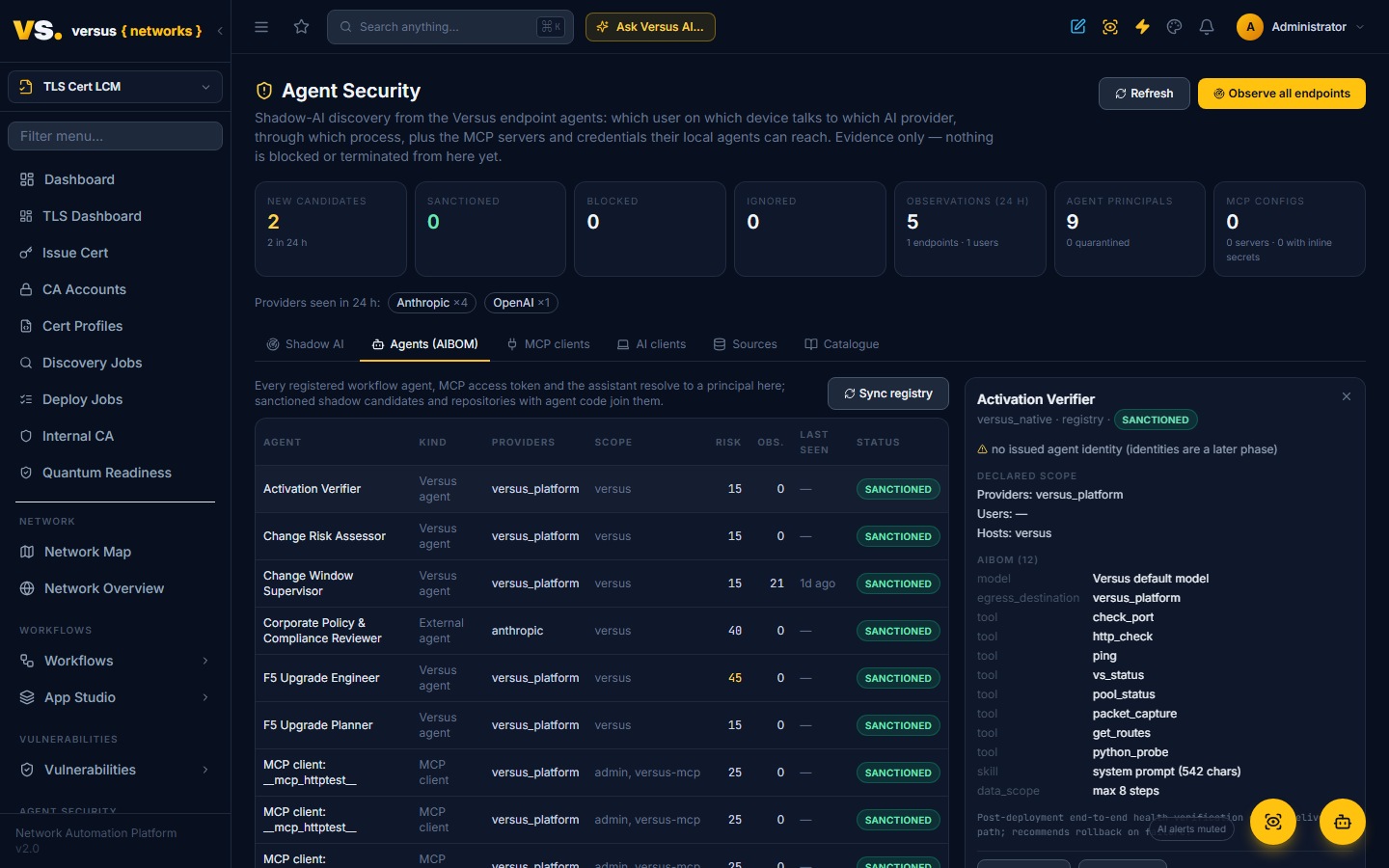Go to Issue Cert in the sidebar

click(75, 253)
